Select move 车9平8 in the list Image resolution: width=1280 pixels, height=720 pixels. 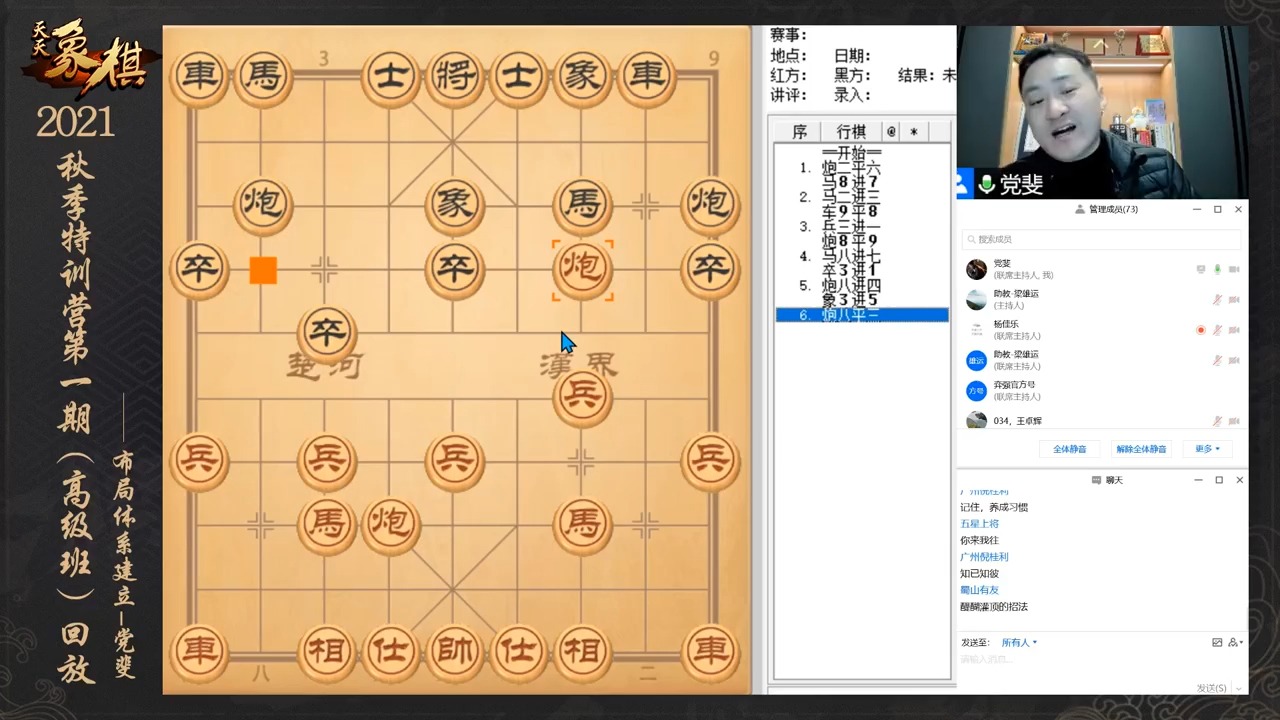[851, 211]
